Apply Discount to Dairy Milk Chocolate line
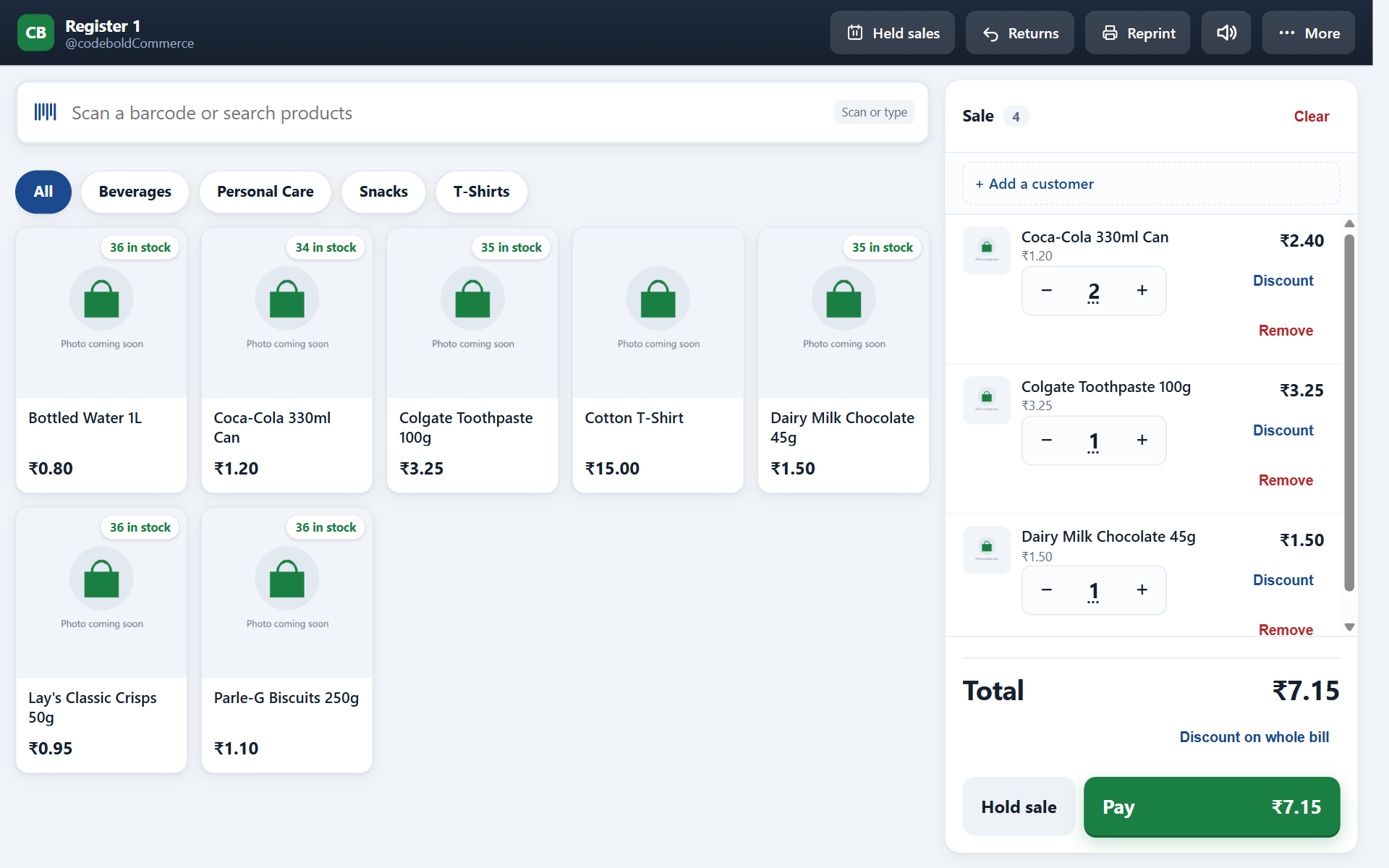Image resolution: width=1389 pixels, height=868 pixels. (x=1283, y=580)
